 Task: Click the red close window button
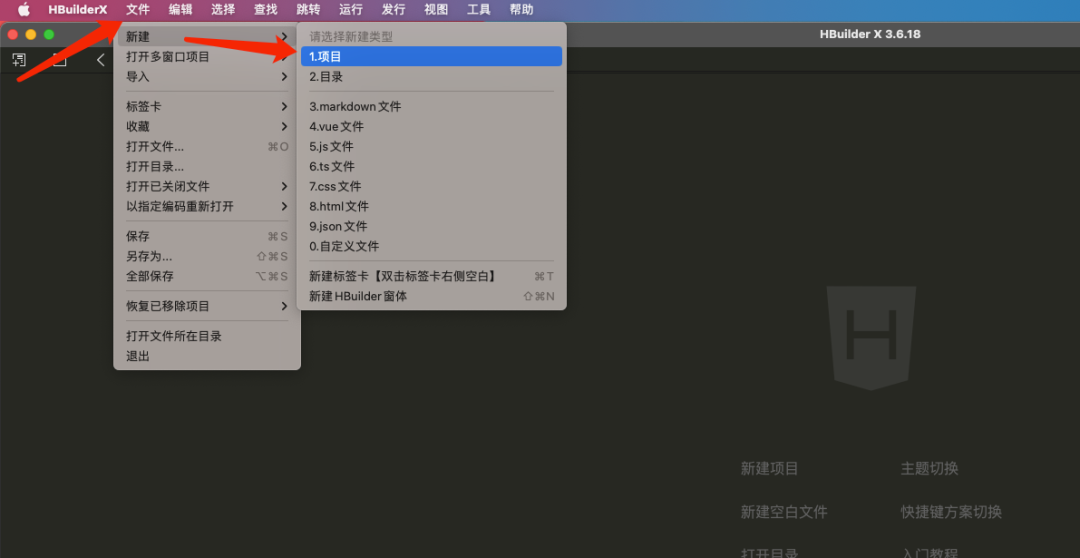point(12,34)
